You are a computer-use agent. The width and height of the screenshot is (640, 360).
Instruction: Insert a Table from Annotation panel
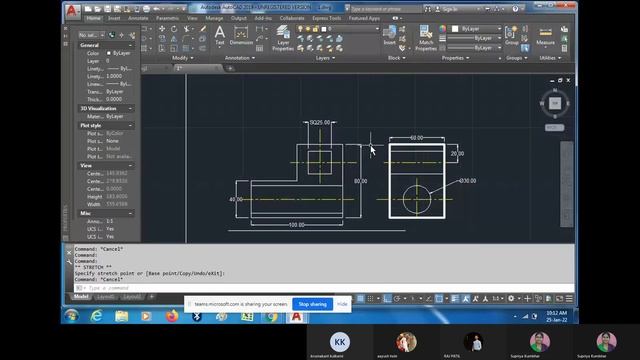[x=260, y=48]
